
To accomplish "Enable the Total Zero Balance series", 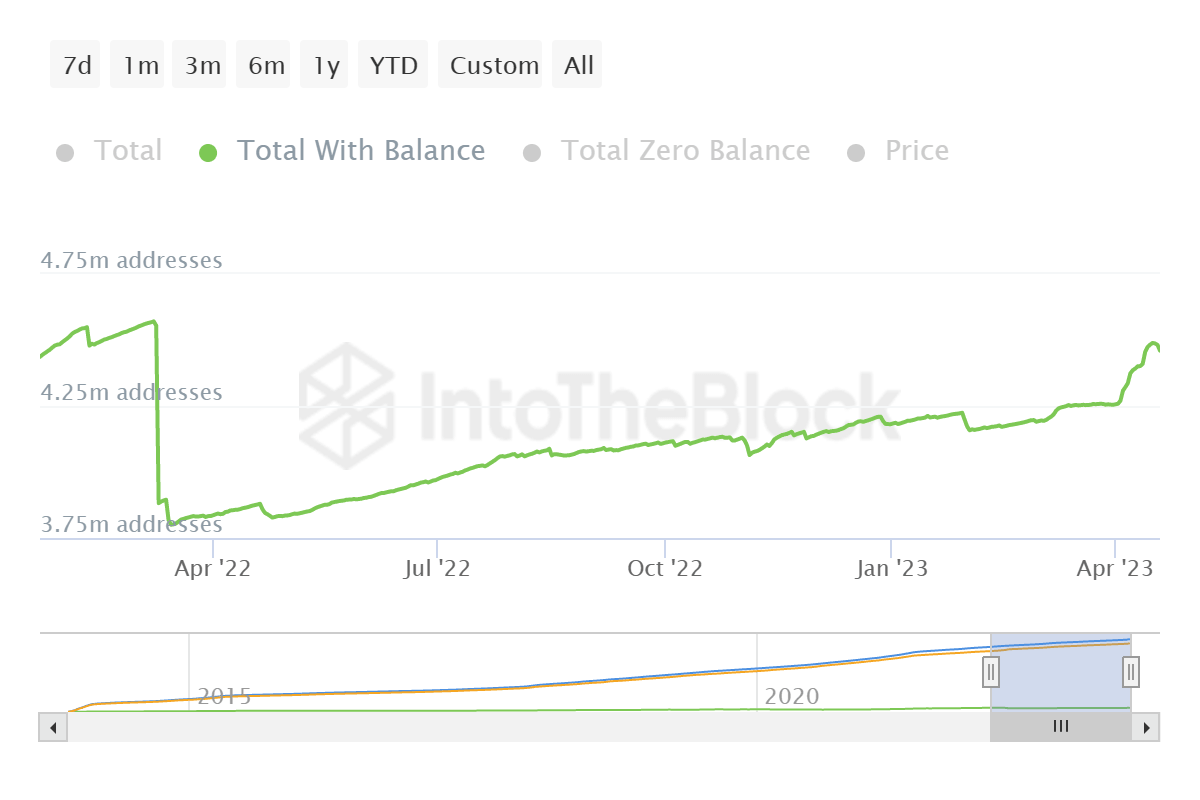I will pyautogui.click(x=684, y=151).
